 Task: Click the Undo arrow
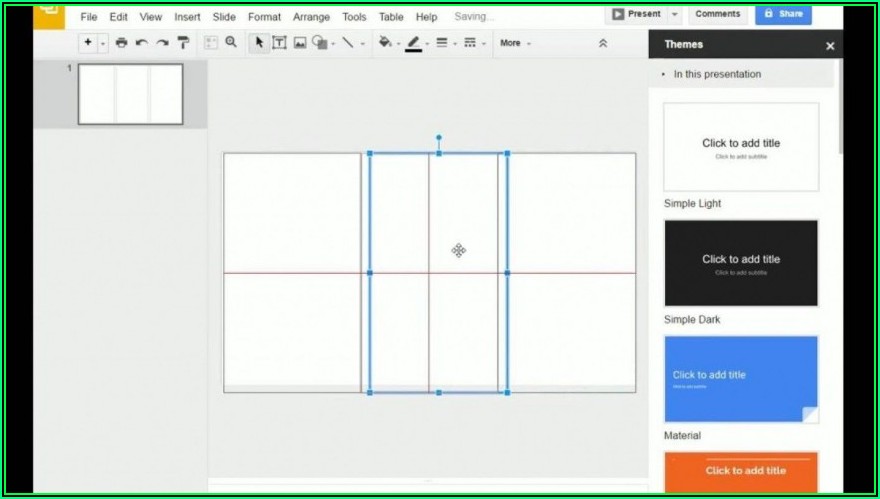click(x=141, y=43)
